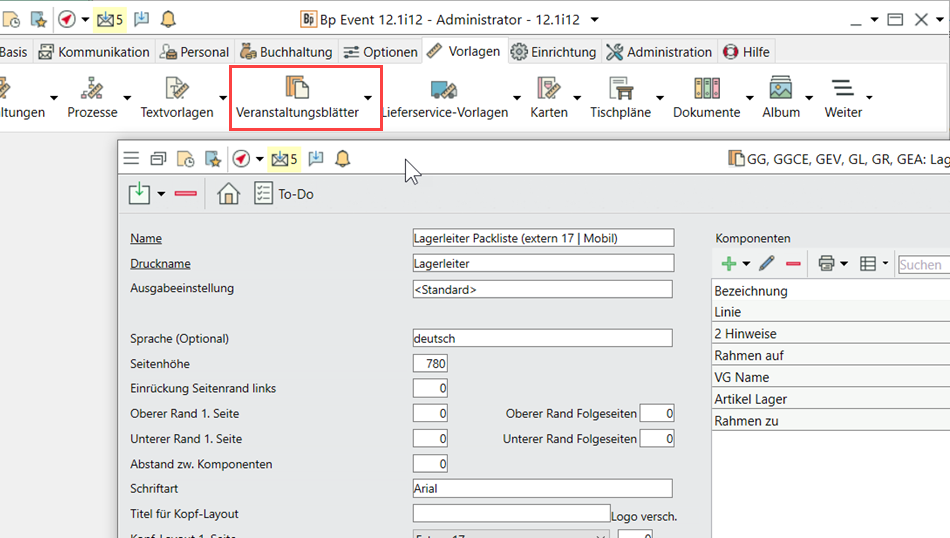Expand the green plus add-component dropdown

coord(746,264)
